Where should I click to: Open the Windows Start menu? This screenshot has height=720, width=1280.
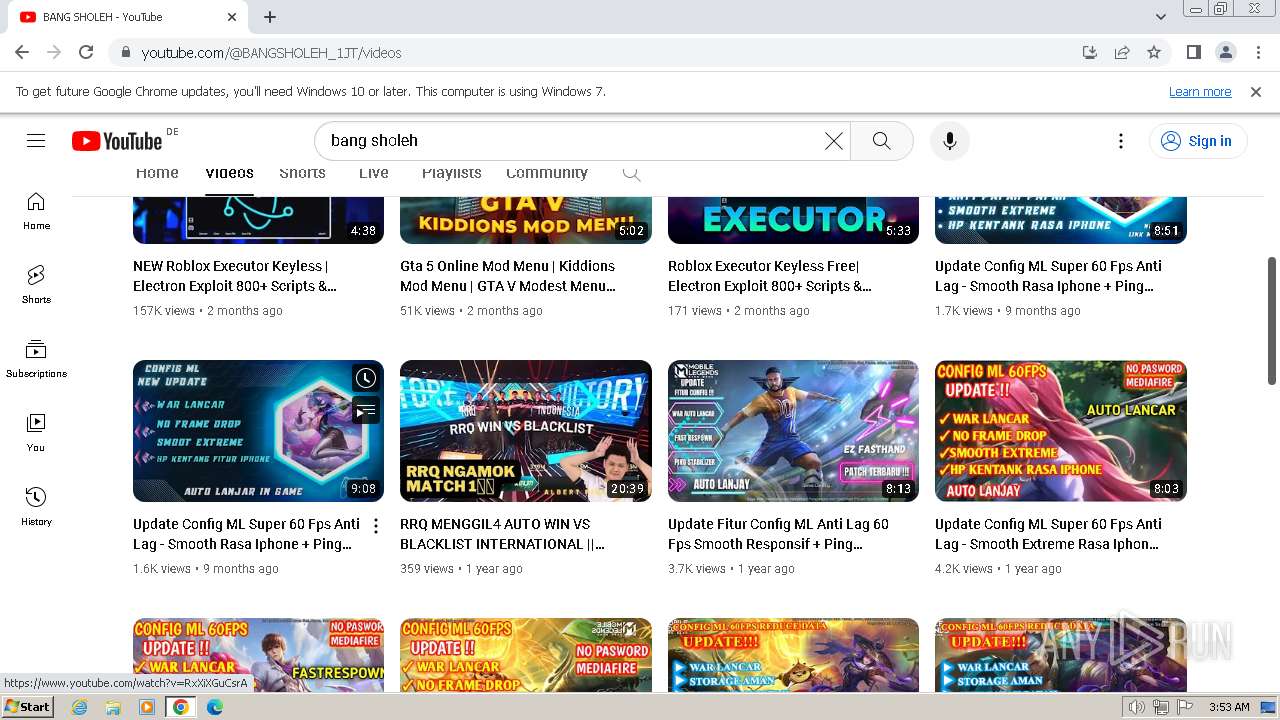pos(27,707)
